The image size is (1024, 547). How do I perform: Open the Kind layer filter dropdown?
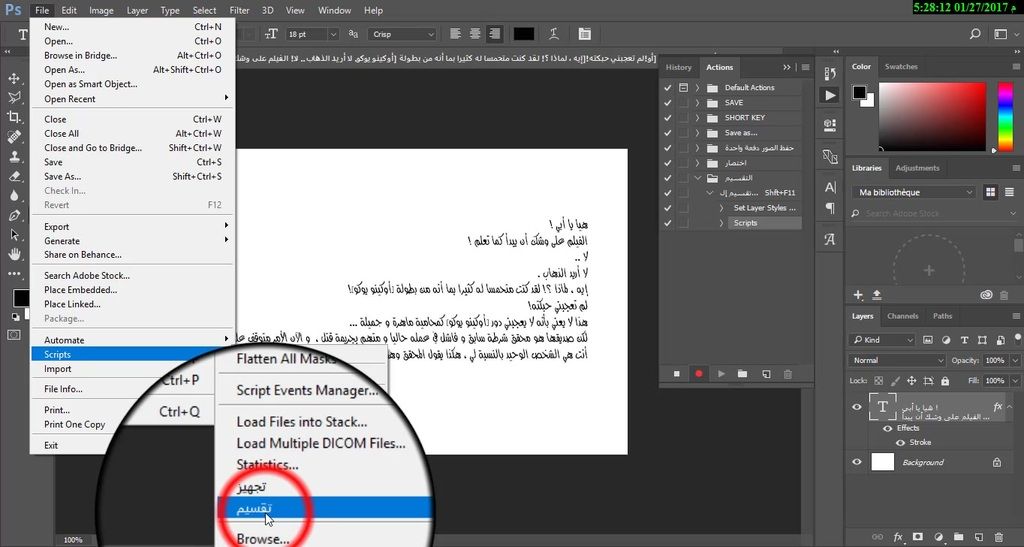pos(883,340)
